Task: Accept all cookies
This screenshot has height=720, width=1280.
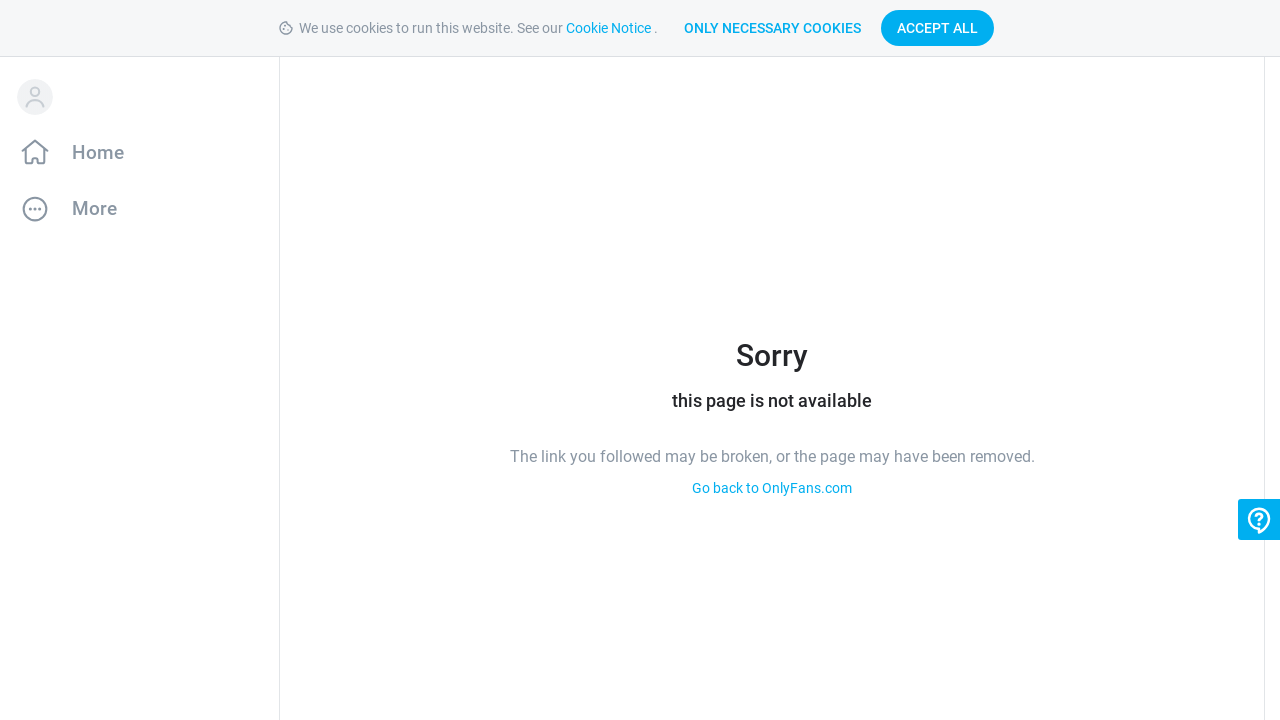Action: (x=937, y=28)
